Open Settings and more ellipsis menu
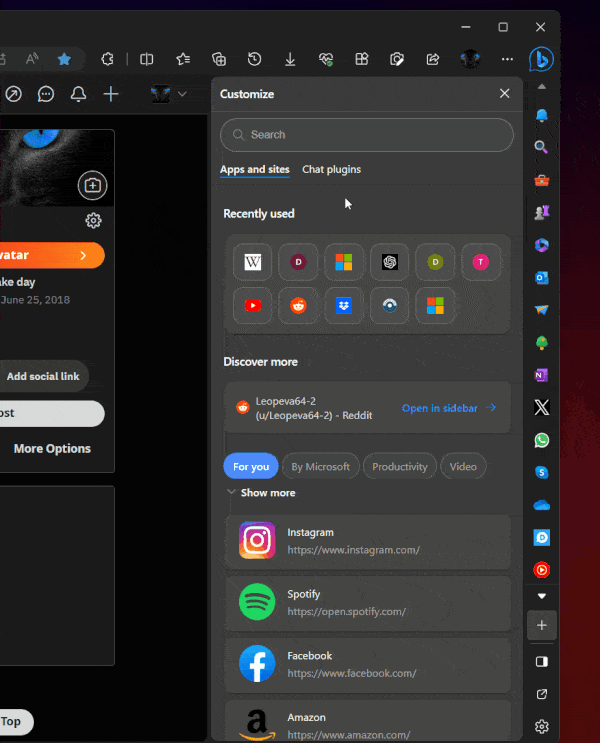This screenshot has height=743, width=600. pos(507,59)
